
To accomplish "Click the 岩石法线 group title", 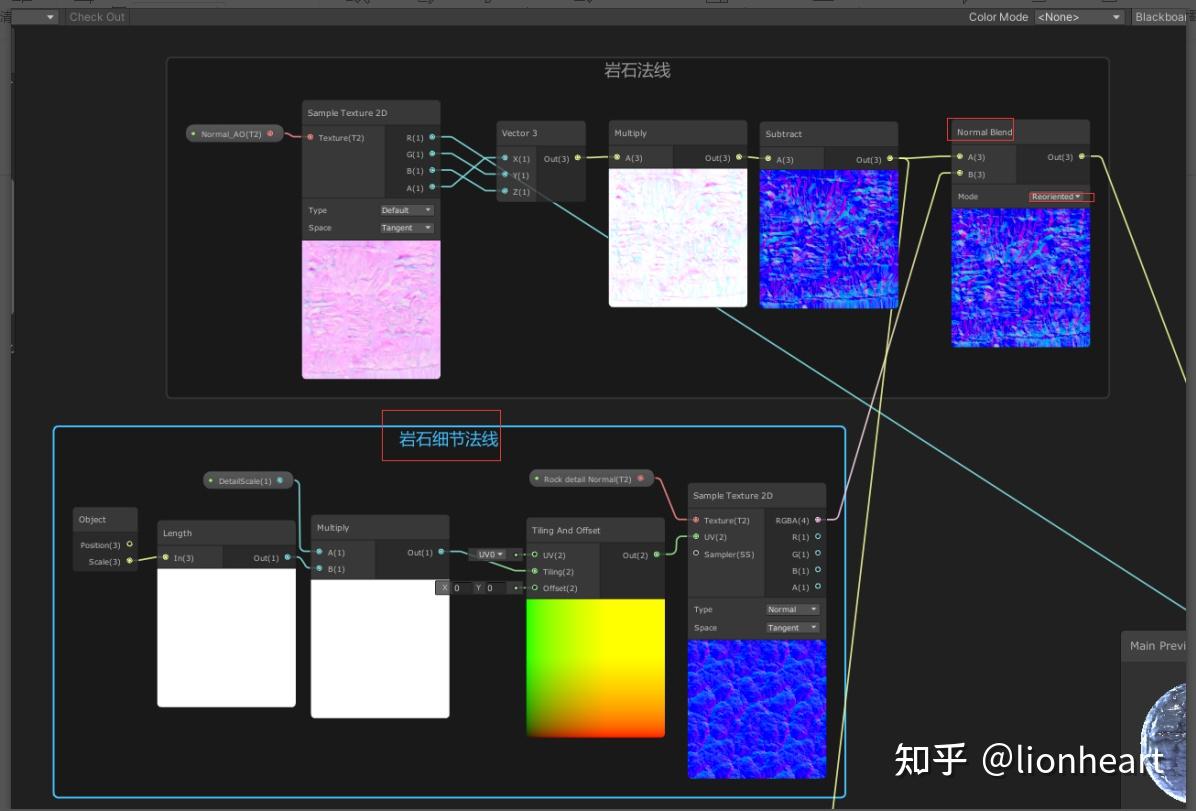I will click(637, 70).
